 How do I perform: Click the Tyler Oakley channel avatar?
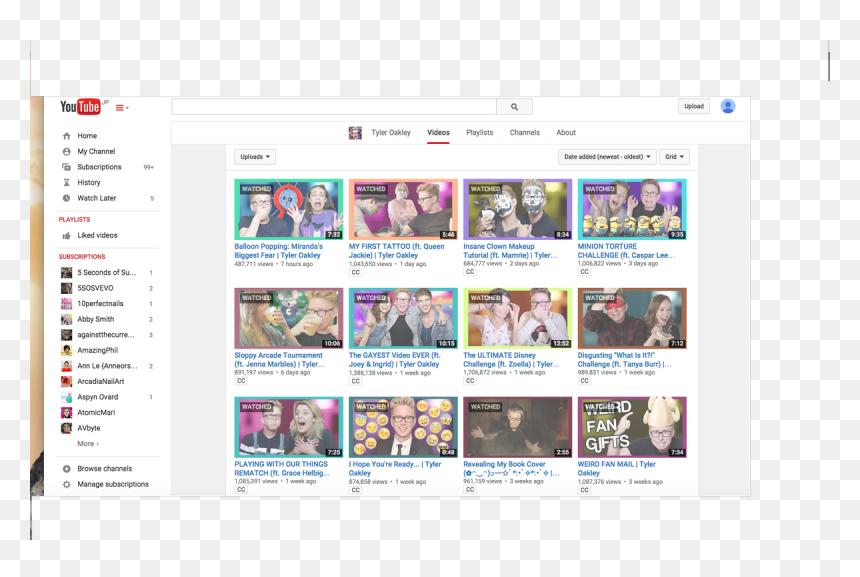355,133
